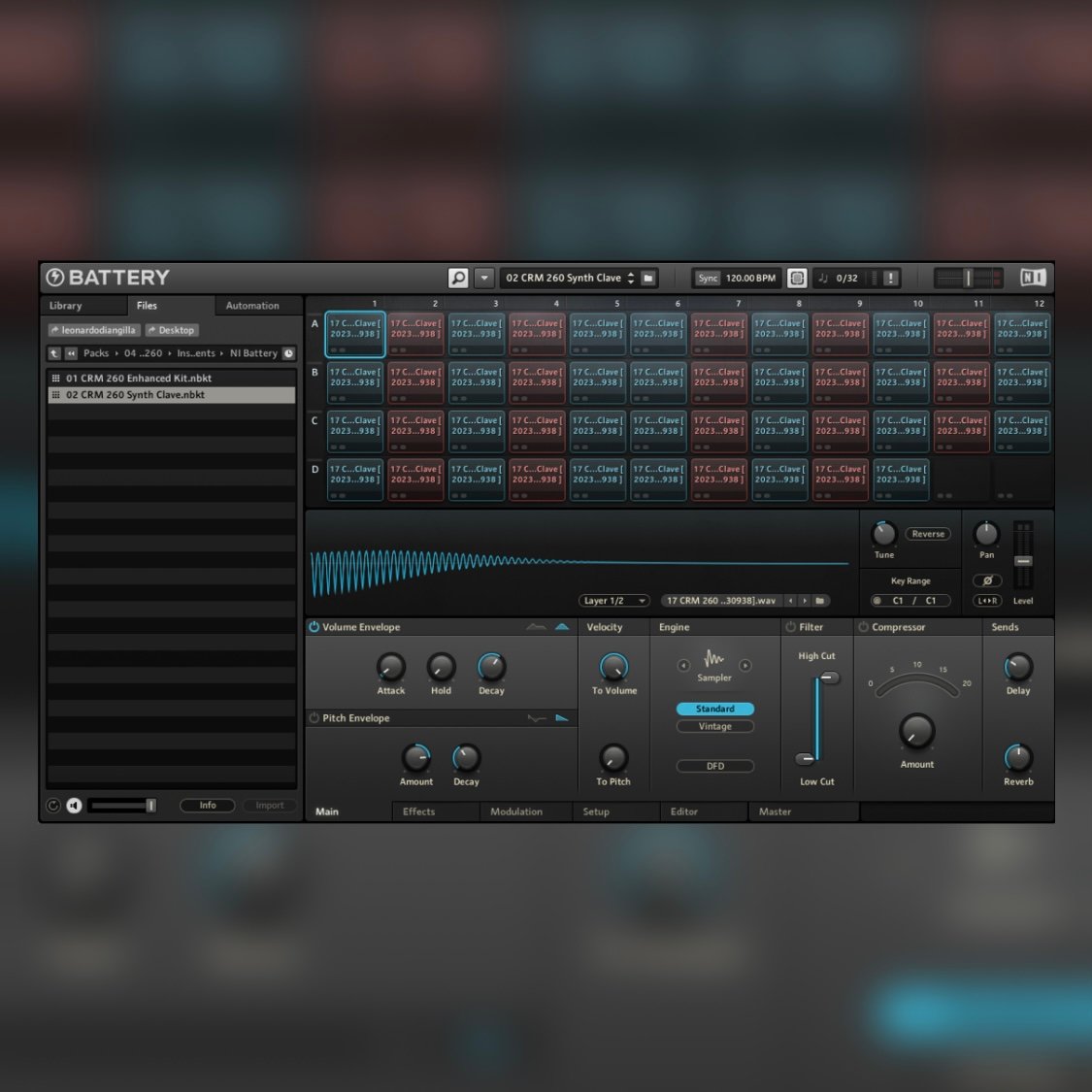
Task: Select row A header of cell matrix
Action: (x=314, y=324)
